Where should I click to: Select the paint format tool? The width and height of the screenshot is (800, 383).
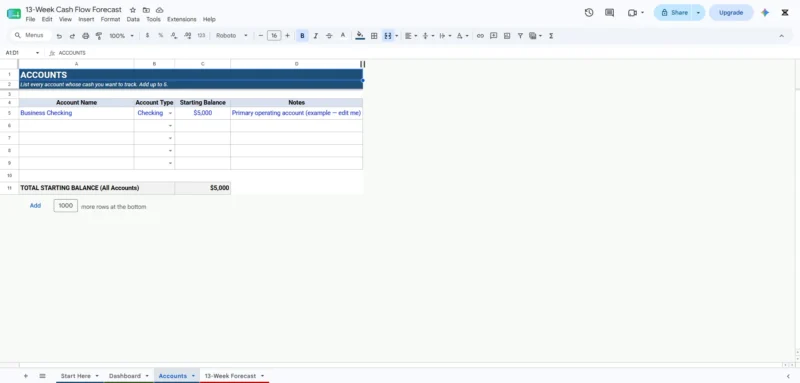point(99,36)
